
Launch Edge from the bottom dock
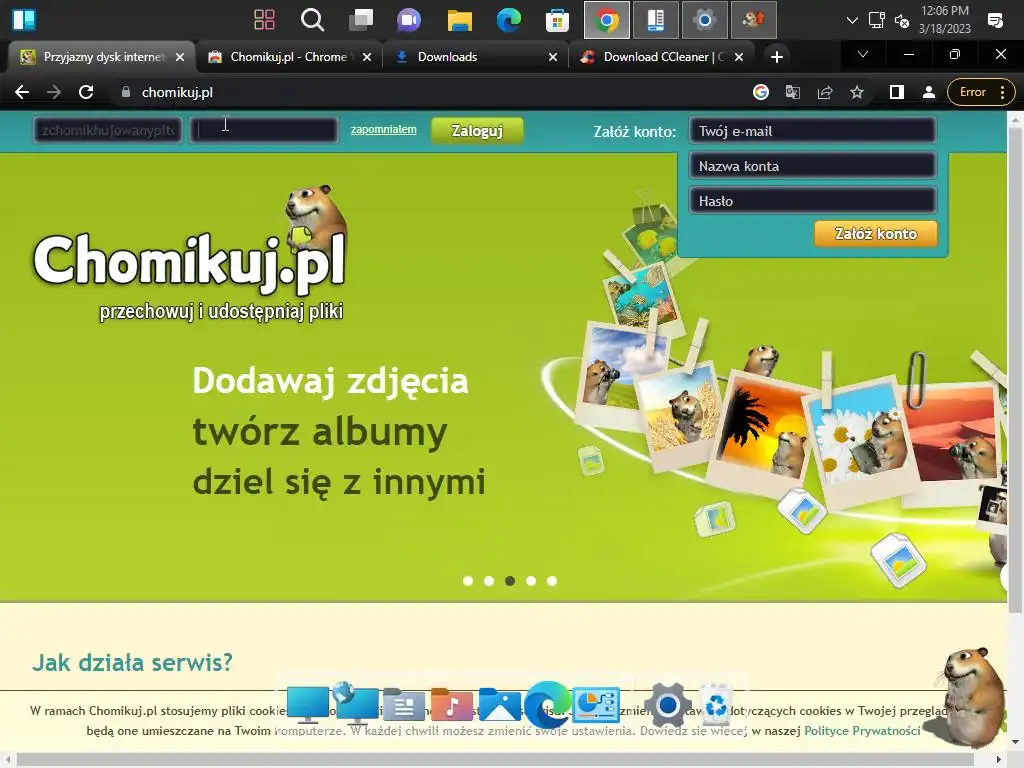[547, 705]
